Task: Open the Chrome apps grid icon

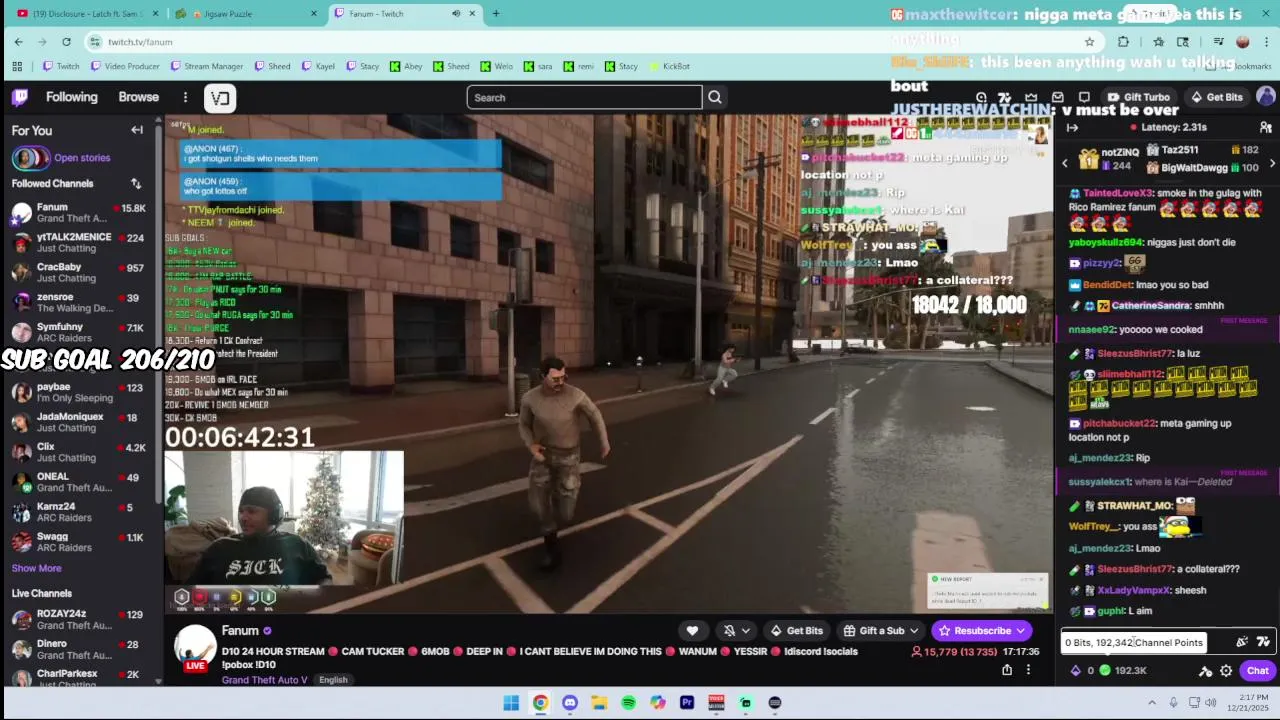Action: (x=17, y=66)
